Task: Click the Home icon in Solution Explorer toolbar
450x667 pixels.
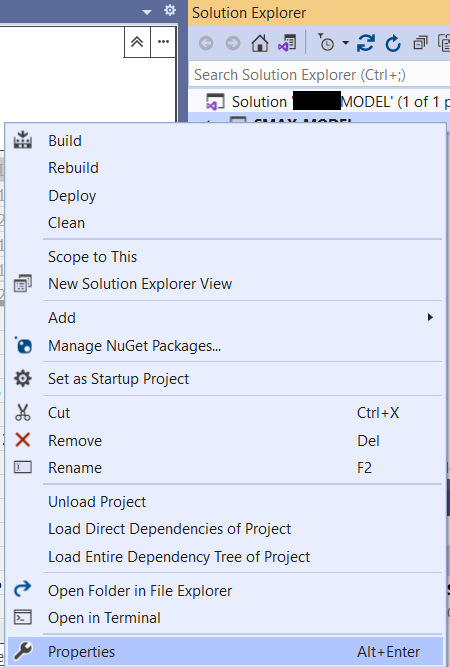Action: [259, 43]
